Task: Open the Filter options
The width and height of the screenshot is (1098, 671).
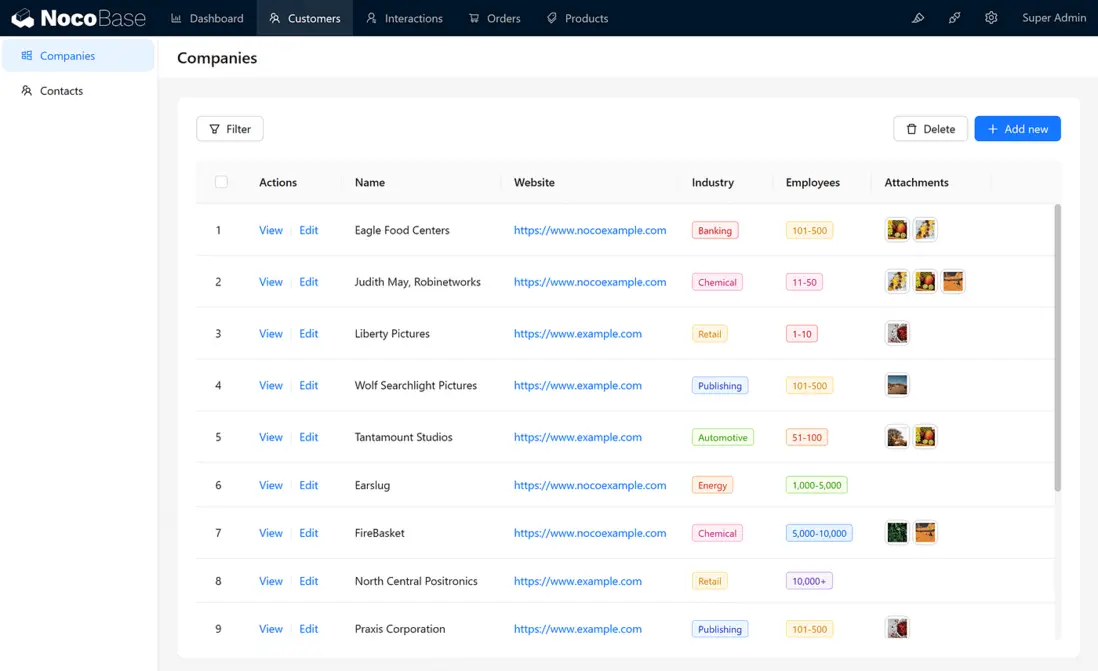Action: [230, 129]
